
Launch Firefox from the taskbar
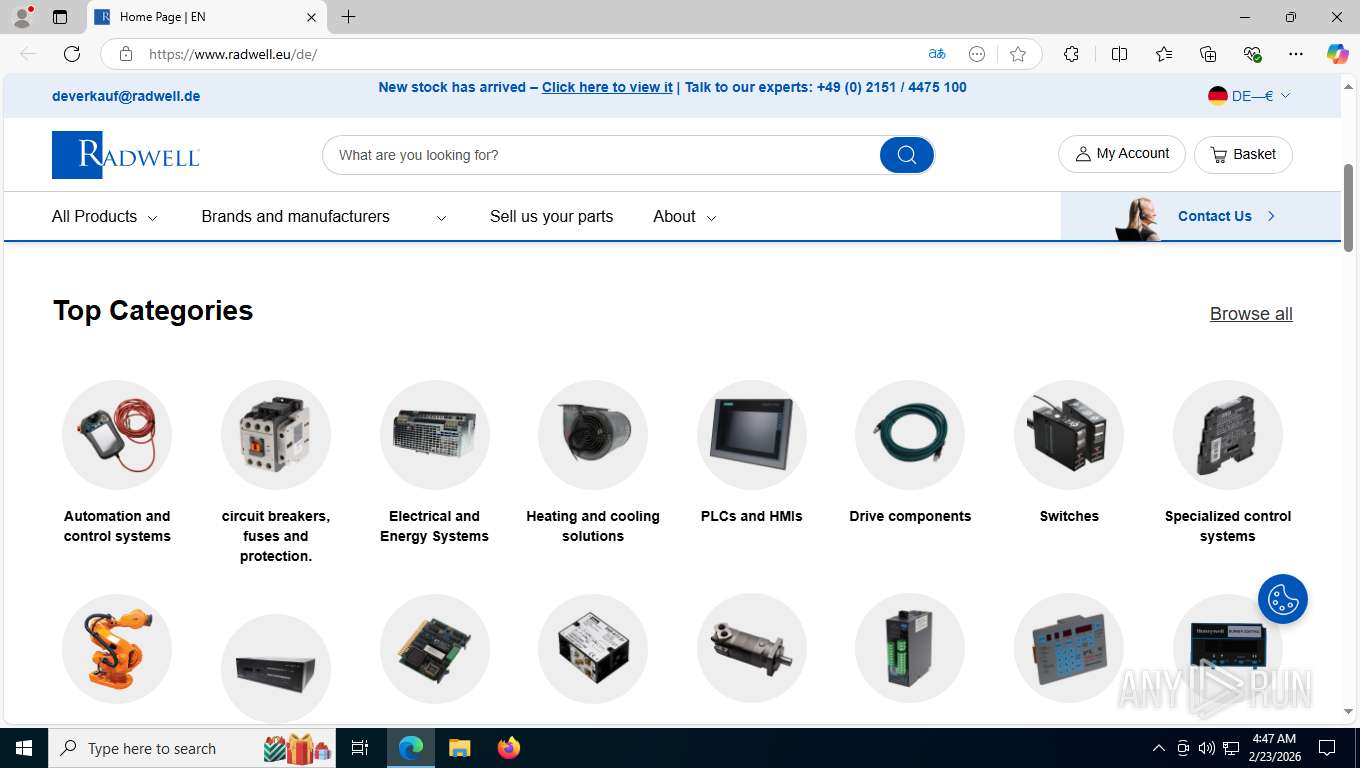pos(509,748)
